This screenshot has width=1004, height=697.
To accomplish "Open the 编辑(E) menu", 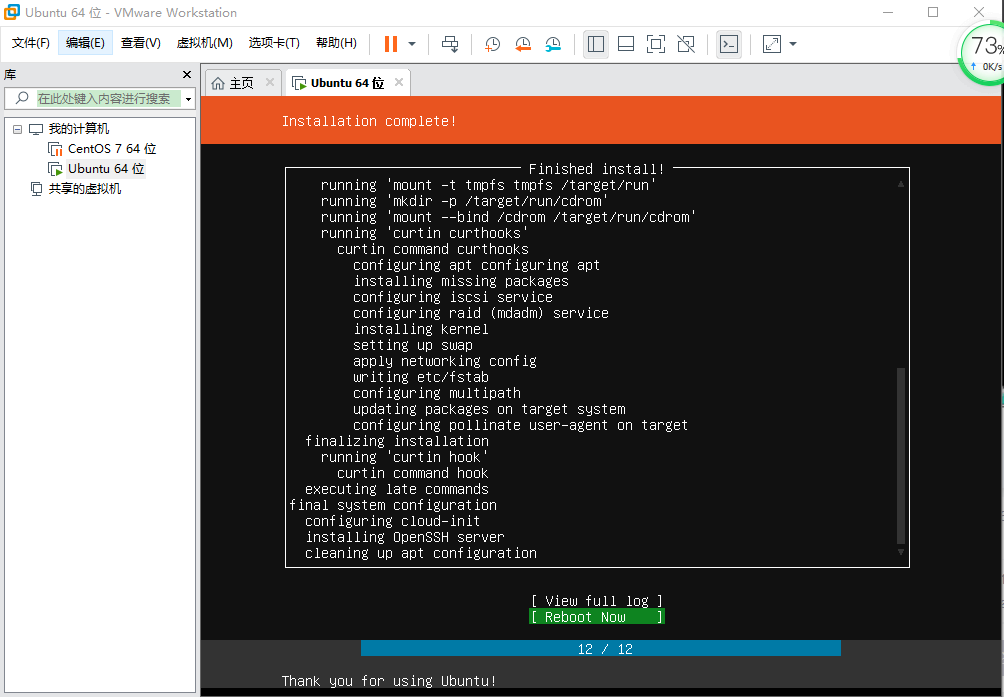I will pyautogui.click(x=85, y=43).
